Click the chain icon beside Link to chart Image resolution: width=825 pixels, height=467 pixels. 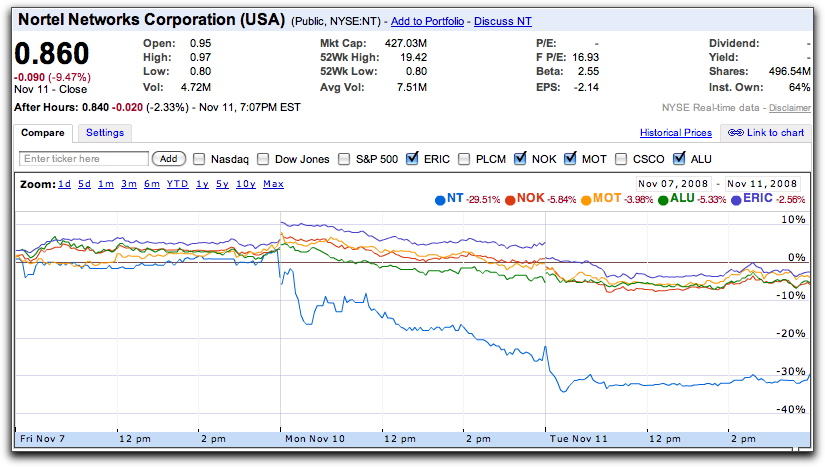[736, 133]
